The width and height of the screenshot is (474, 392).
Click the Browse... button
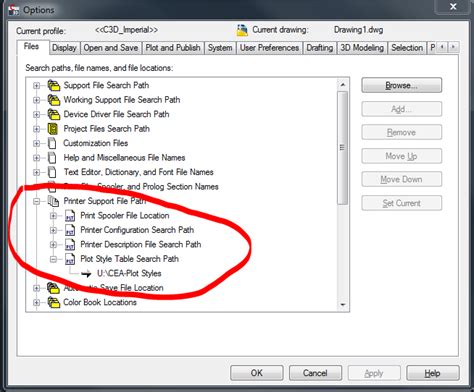[x=402, y=86]
